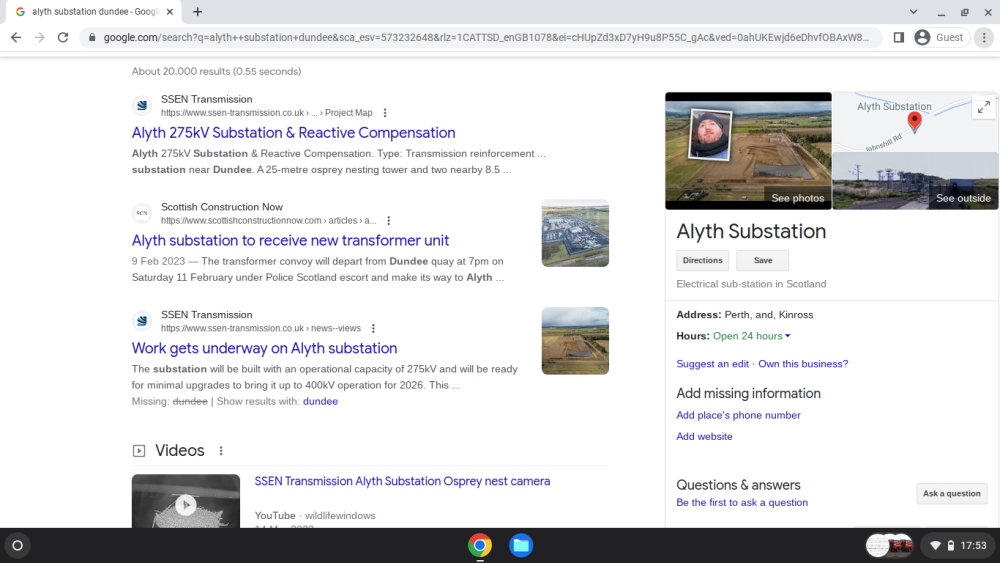Open more options for Scottish Construction Now result

tap(388, 221)
